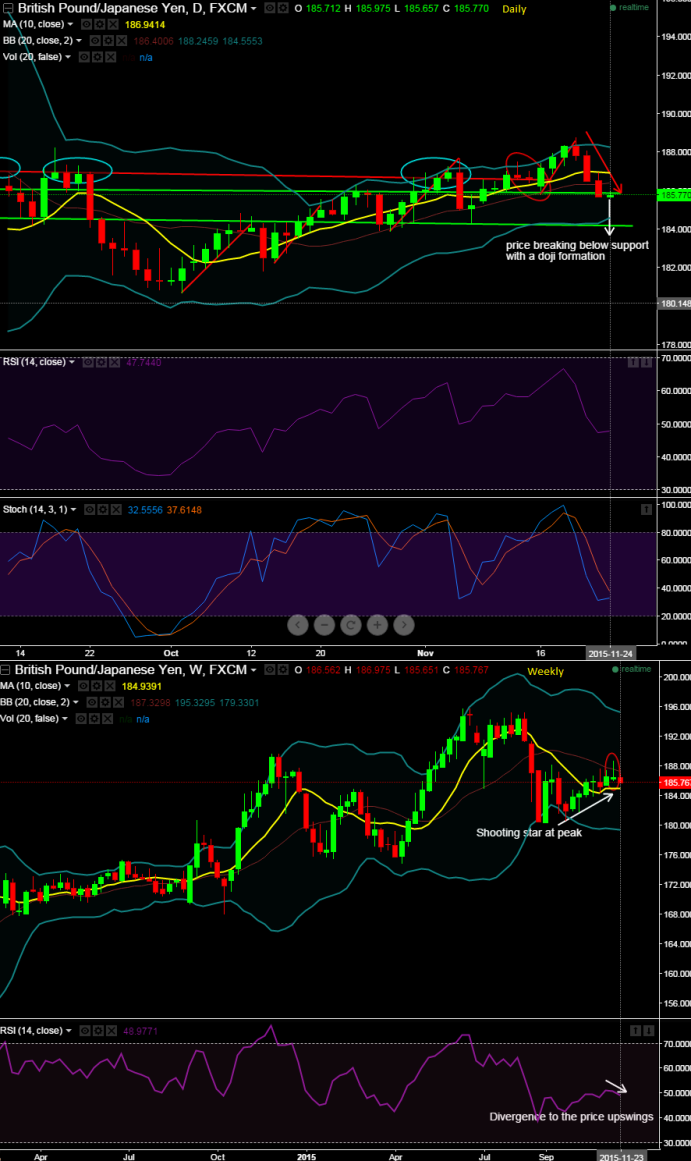Click the 185.770 price label on daily axis

(672, 195)
